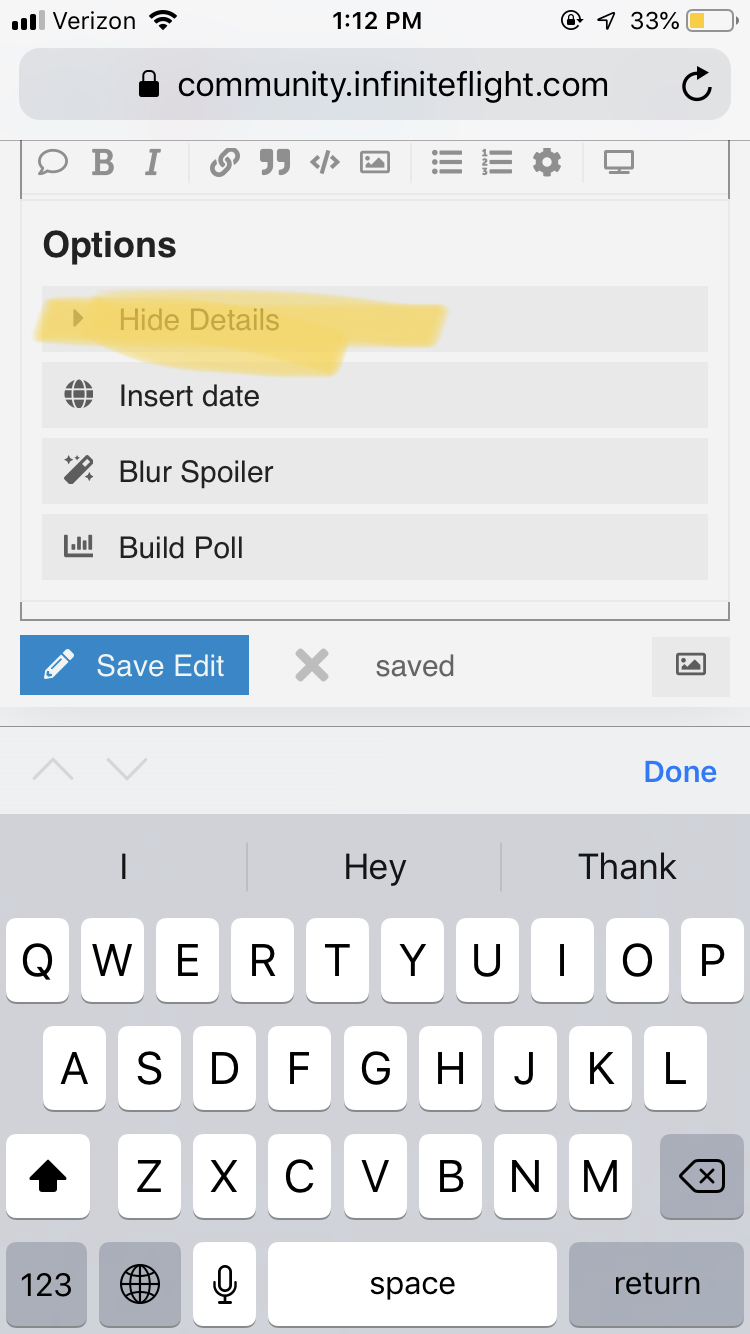The height and width of the screenshot is (1334, 750).
Task: Insert a hyperlink with the chain icon
Action: [224, 162]
